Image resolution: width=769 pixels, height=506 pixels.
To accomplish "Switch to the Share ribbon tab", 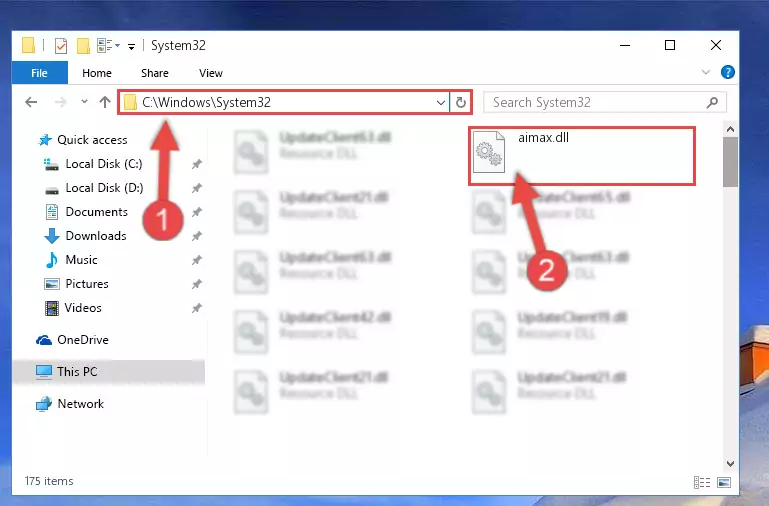I will [154, 73].
